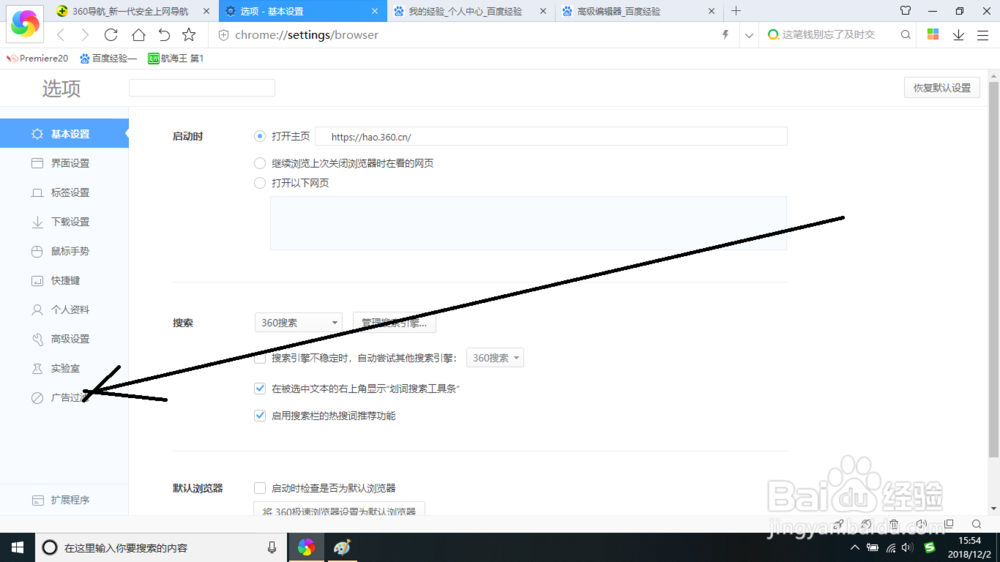Open the downloads arrow icon
The image size is (1000, 562).
[x=959, y=36]
